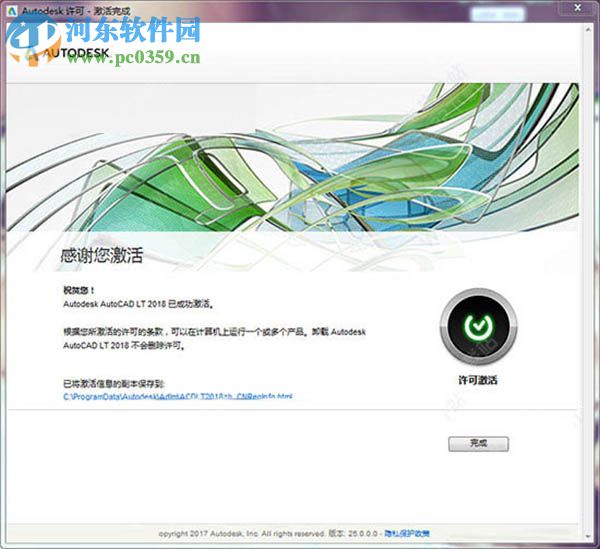
Task: Click the 完成 (Finish) button
Action: tap(478, 444)
